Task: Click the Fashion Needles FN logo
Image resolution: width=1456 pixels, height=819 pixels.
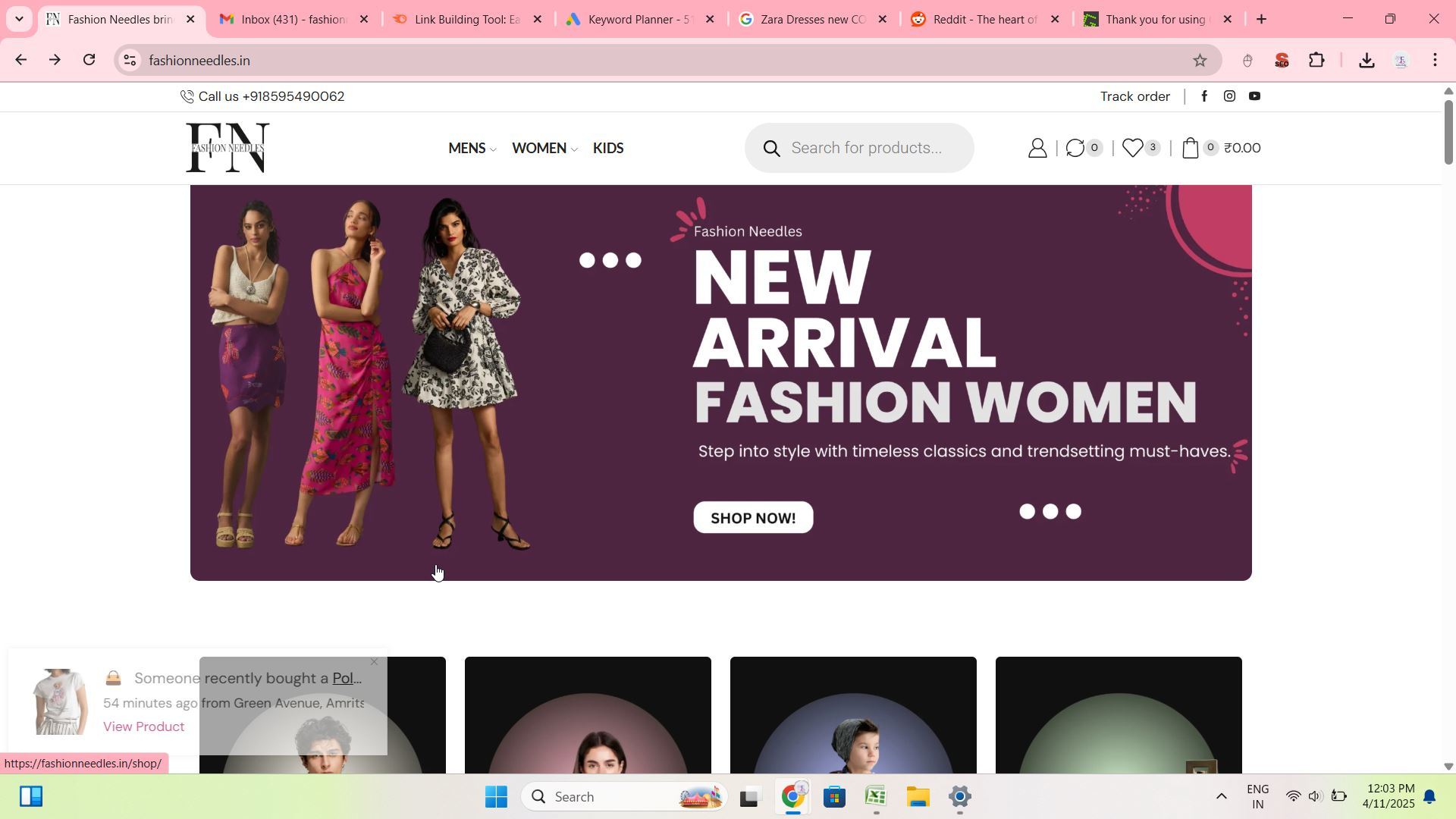Action: click(227, 148)
